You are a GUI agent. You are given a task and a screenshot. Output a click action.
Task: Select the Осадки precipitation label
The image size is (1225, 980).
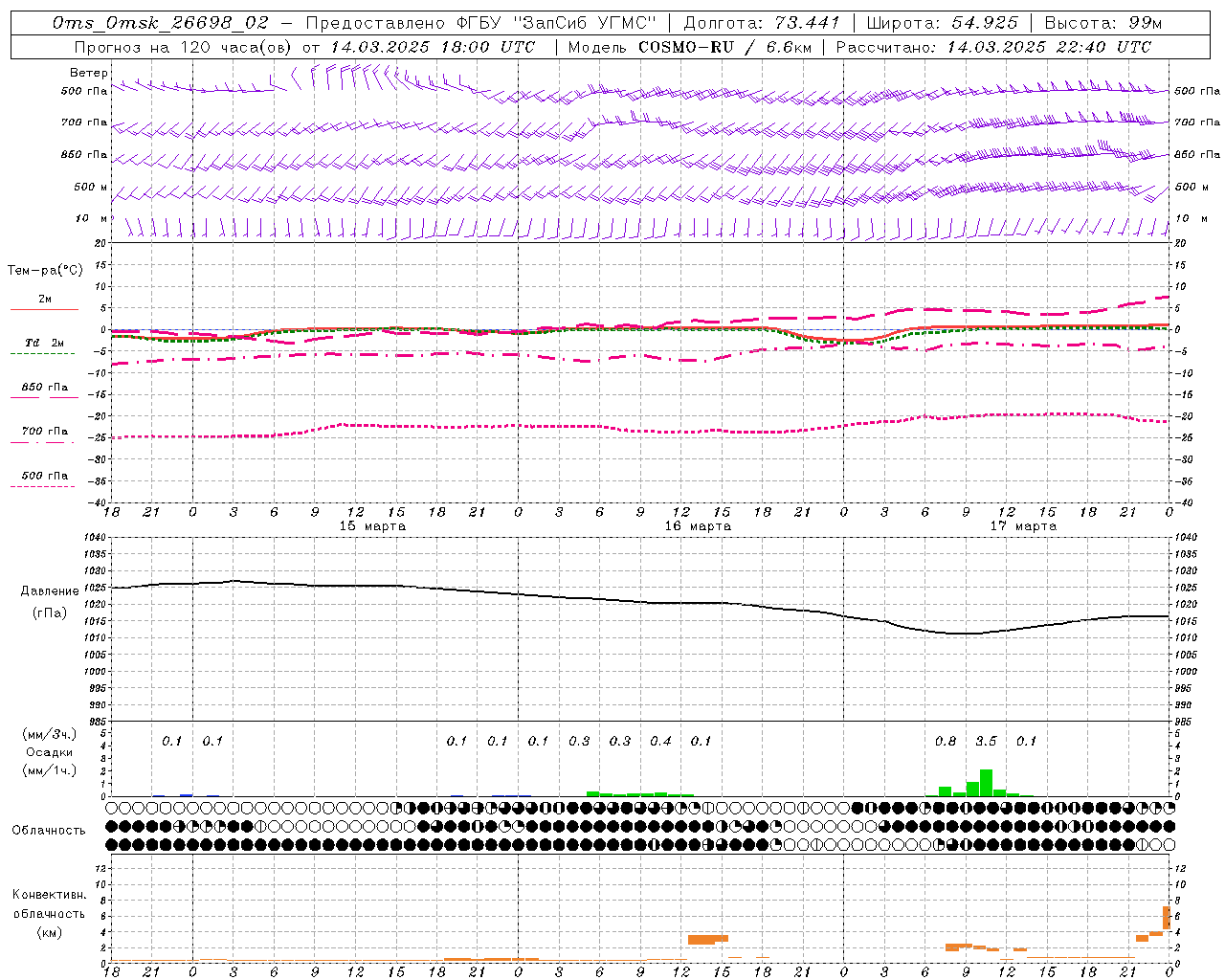click(49, 753)
